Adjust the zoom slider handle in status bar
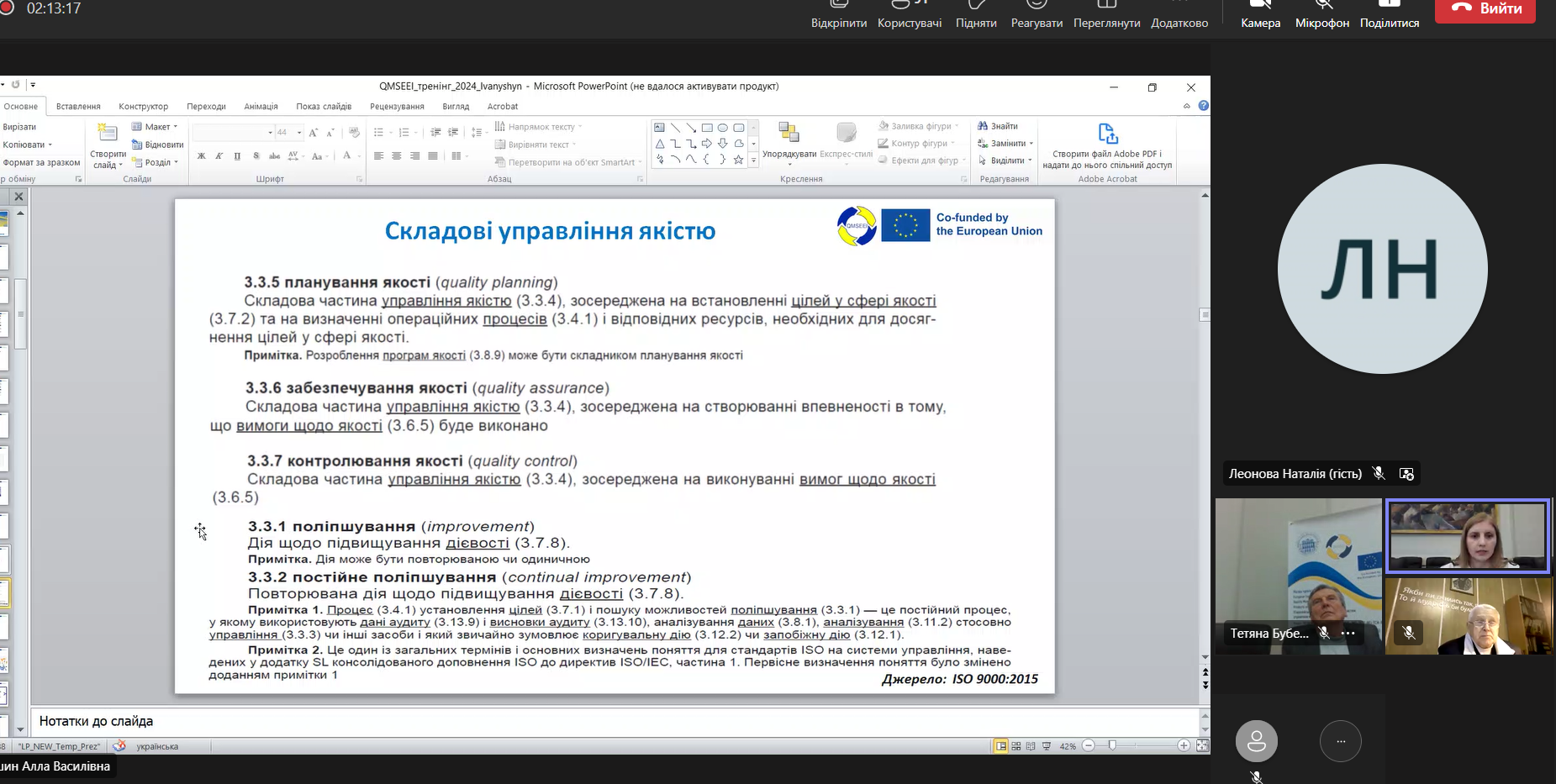1556x784 pixels. point(1112,746)
